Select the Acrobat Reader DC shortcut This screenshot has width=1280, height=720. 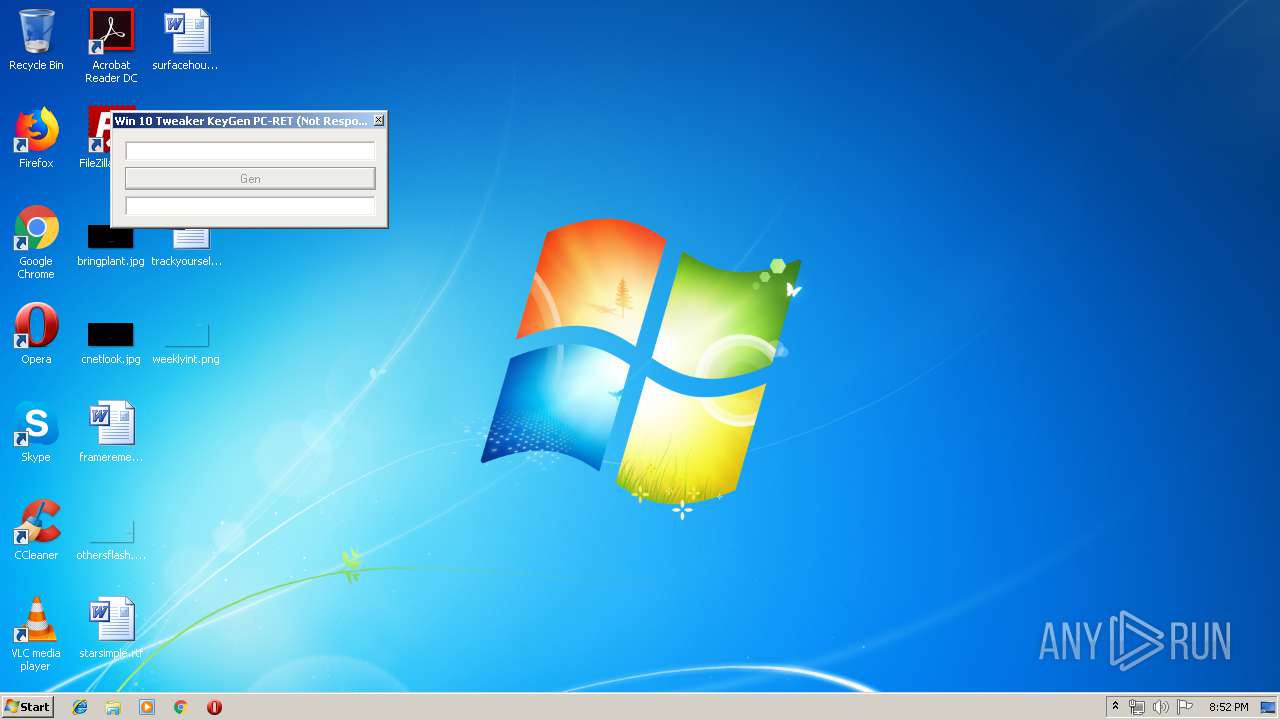pos(111,46)
